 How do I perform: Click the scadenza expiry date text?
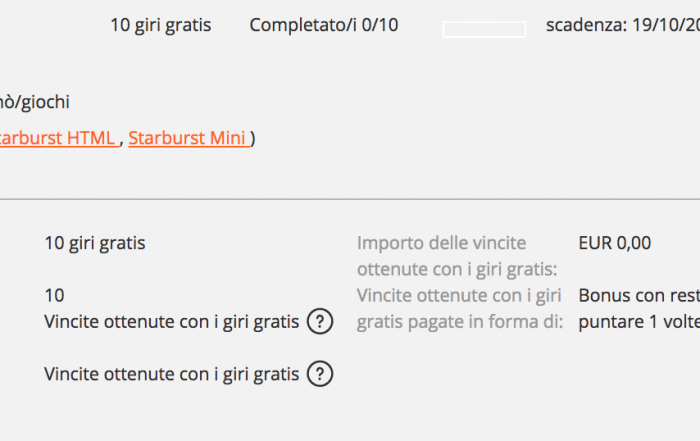623,25
